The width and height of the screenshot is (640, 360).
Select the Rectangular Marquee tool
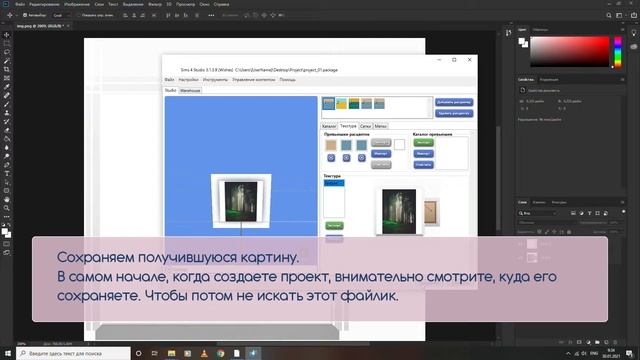point(7,43)
